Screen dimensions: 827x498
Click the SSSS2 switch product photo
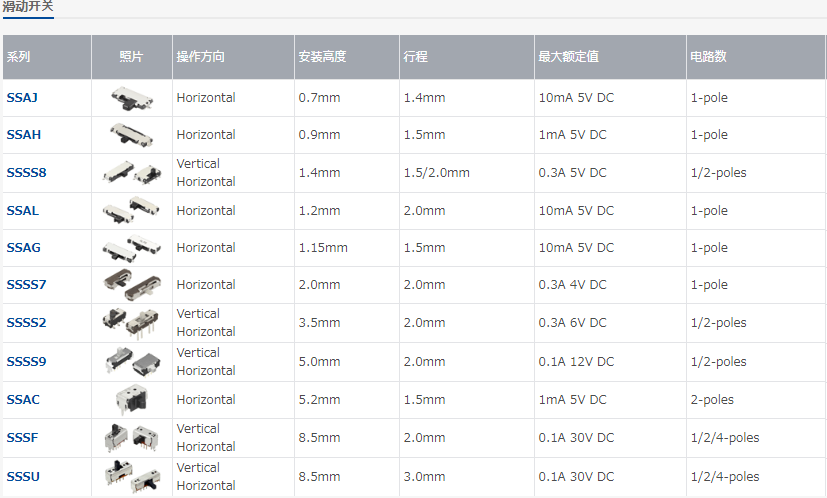coord(130,323)
